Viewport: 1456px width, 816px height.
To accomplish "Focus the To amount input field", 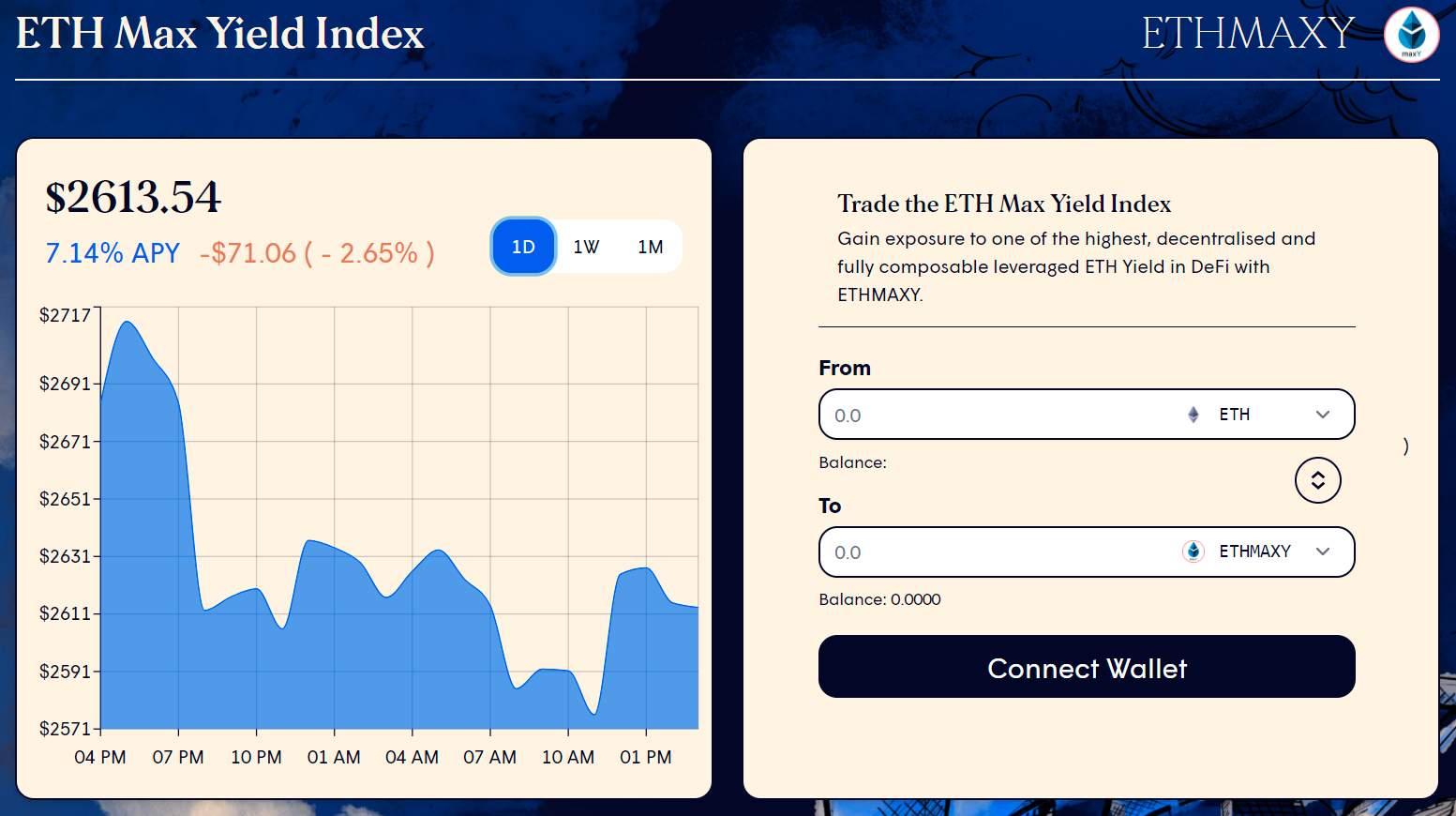I will tap(994, 552).
